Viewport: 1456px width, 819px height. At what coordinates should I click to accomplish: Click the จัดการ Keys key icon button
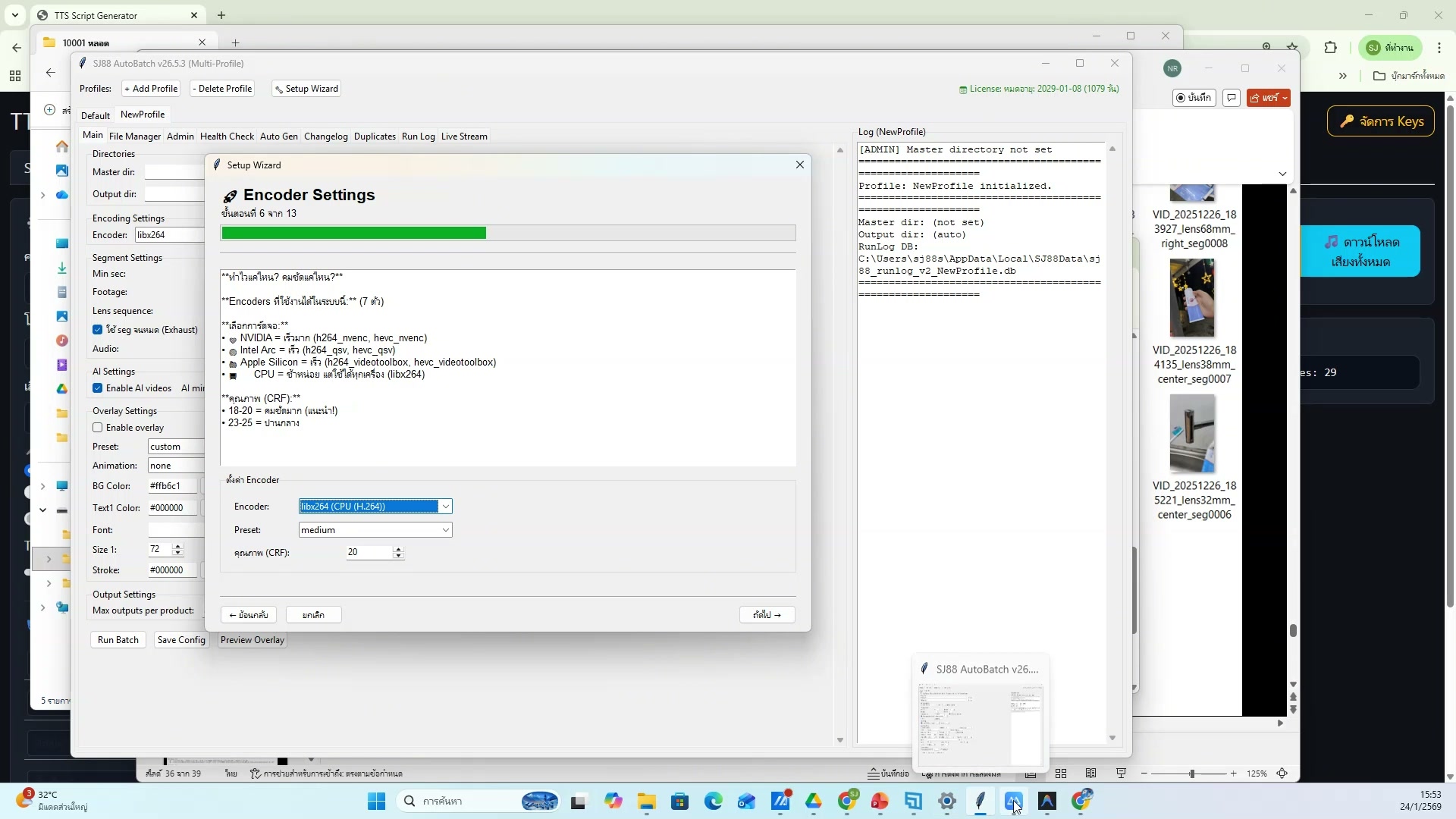1380,121
